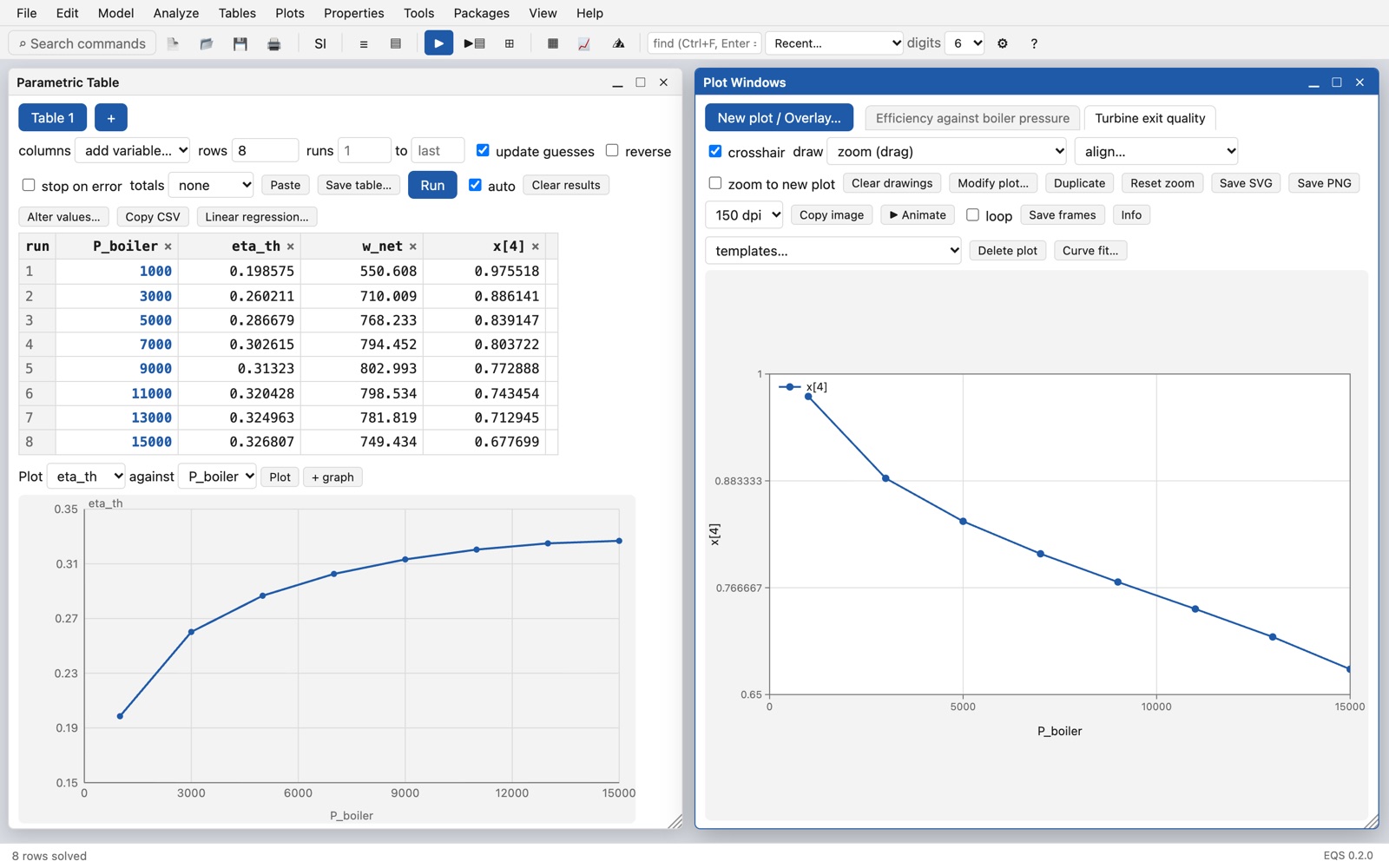This screenshot has height=868, width=1389.
Task: Open the Plots menu
Action: 290,13
